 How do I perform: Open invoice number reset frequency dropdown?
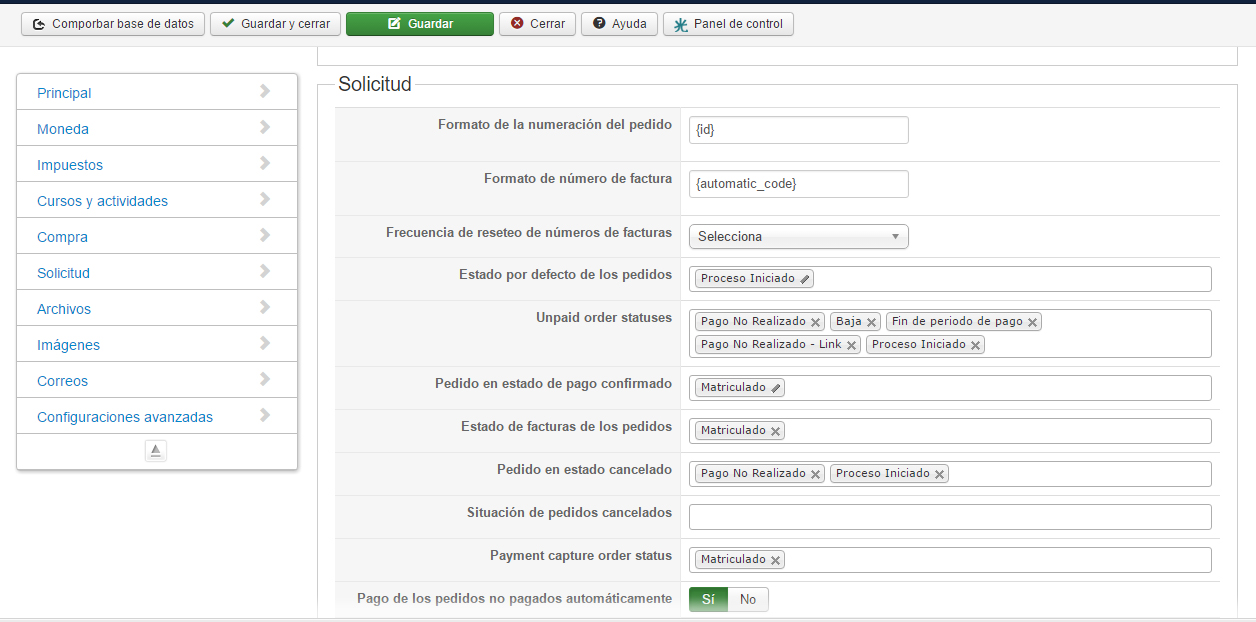[x=798, y=237]
